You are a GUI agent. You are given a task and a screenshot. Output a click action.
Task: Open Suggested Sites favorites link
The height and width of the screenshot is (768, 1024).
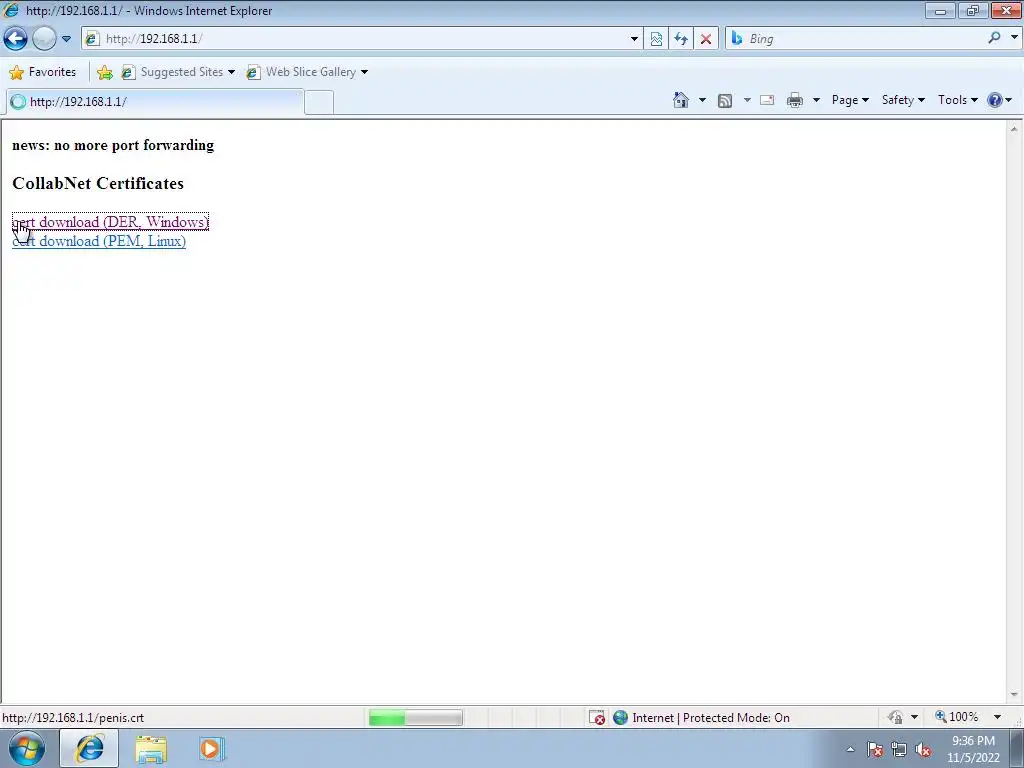pyautogui.click(x=178, y=72)
